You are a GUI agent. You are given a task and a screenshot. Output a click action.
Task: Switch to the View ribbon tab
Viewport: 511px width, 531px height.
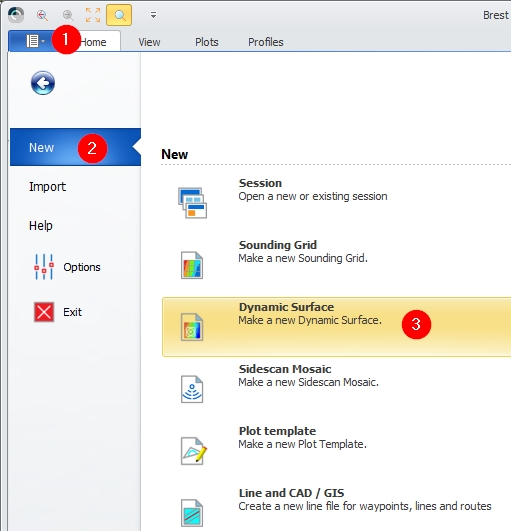pos(149,42)
